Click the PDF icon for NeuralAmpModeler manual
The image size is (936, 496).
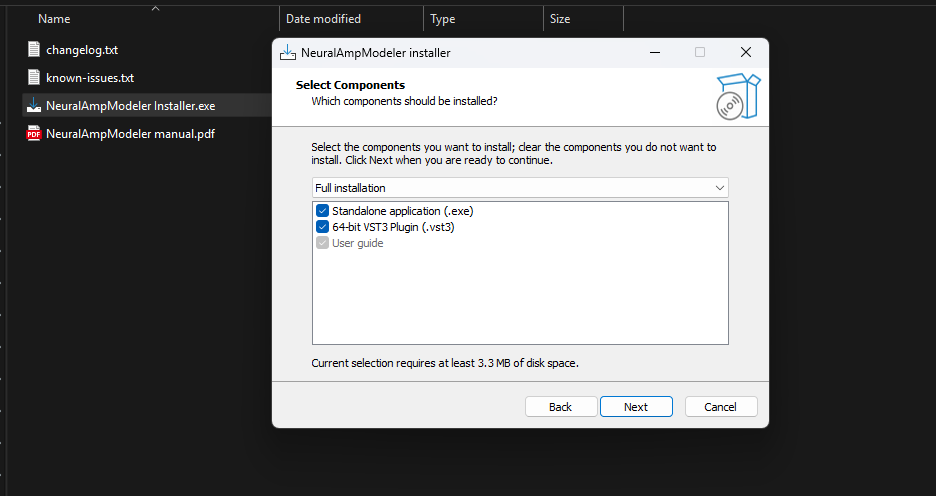tap(33, 133)
